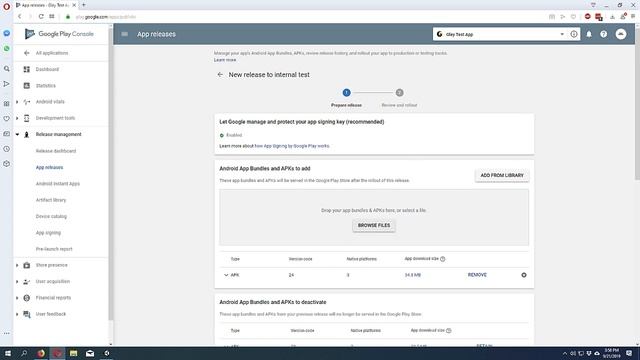Open the help question mark icon
This screenshot has width=640, height=360.
(604, 34)
